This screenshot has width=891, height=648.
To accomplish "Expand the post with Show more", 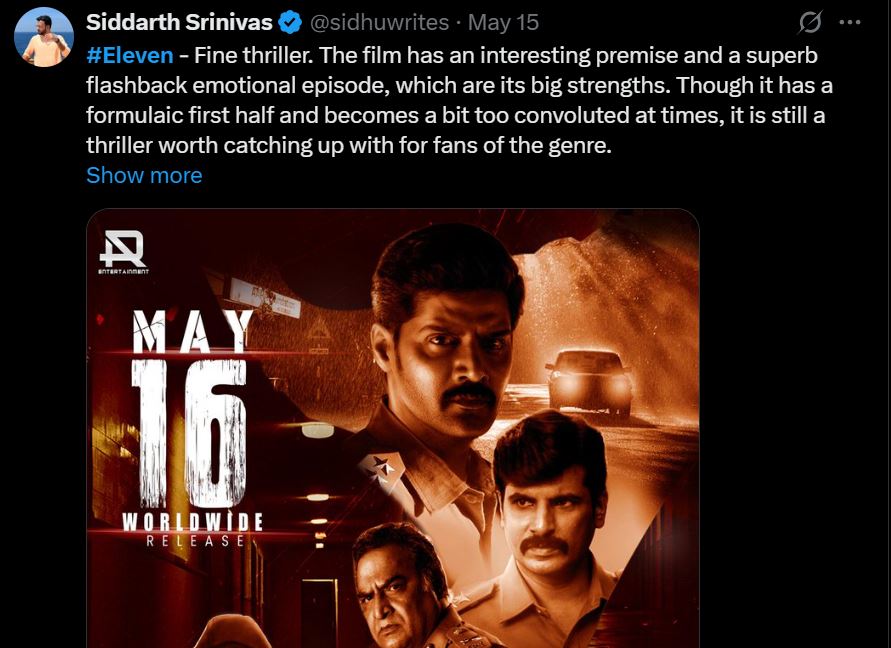I will point(144,175).
